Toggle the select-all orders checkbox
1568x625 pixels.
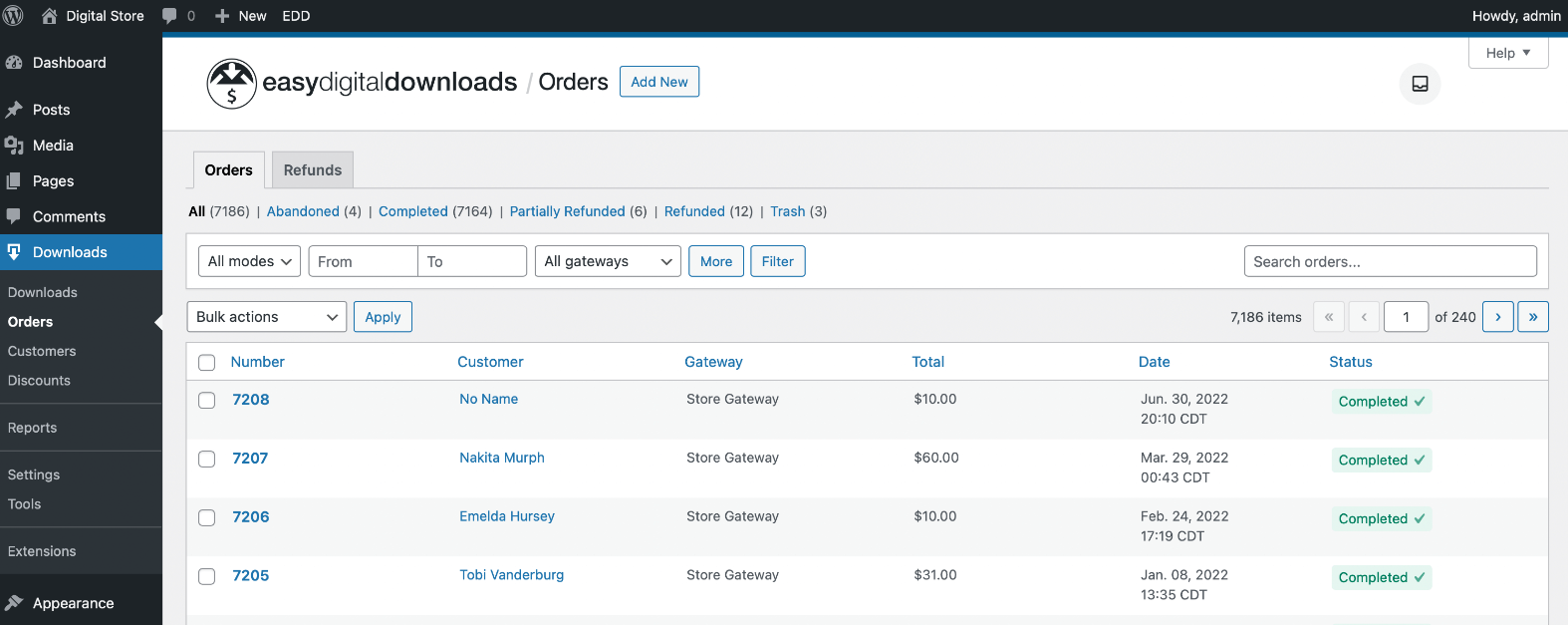(x=207, y=363)
